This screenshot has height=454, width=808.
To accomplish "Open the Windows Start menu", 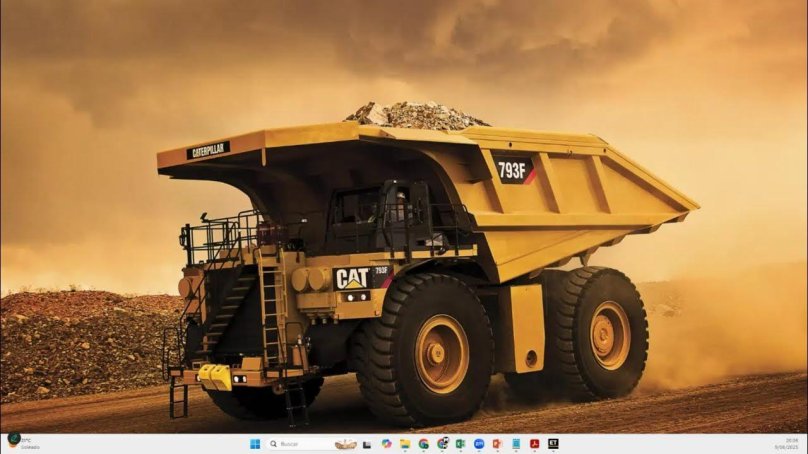I will [x=254, y=443].
